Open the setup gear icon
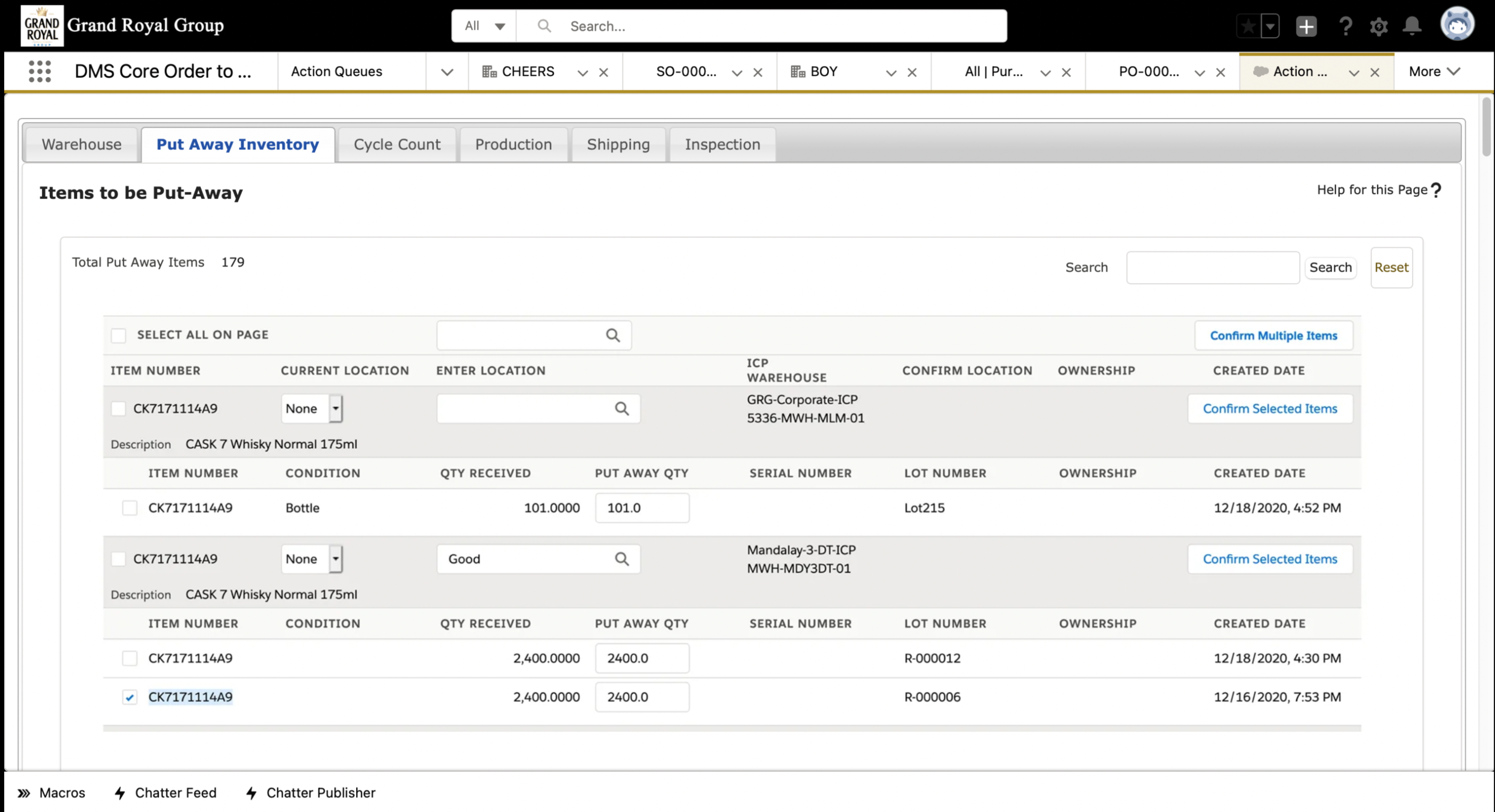Screen dimensions: 1495x812 point(1378,26)
